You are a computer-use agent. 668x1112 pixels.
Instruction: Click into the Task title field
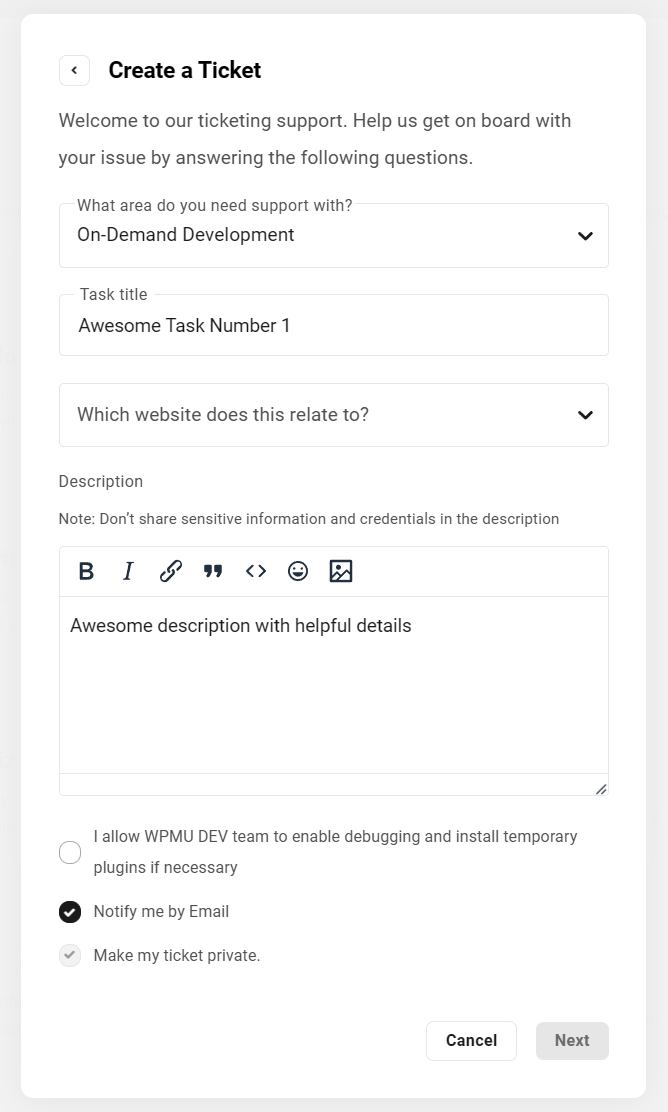[x=333, y=326]
